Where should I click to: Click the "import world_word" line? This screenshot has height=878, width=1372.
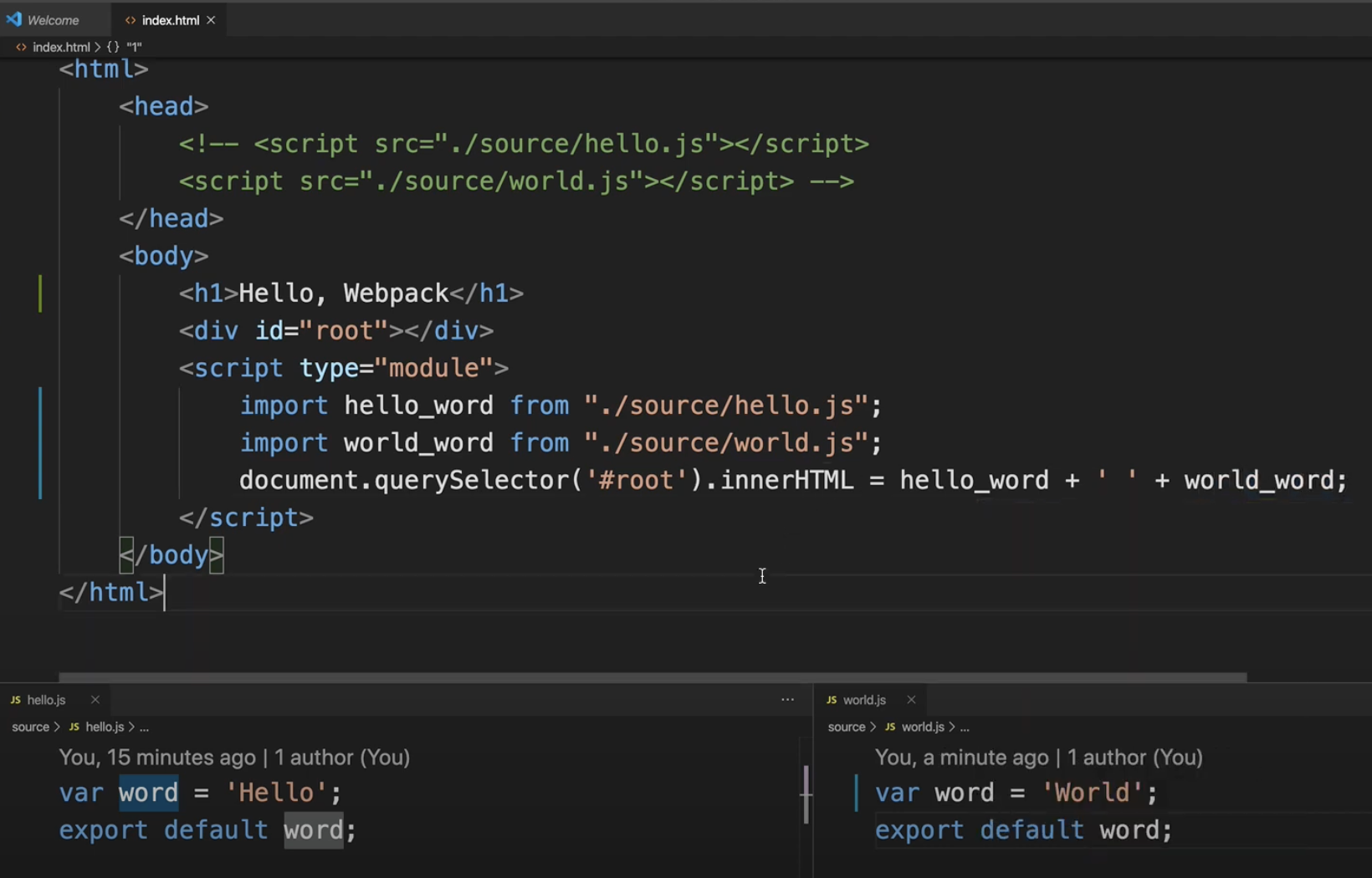coord(561,443)
